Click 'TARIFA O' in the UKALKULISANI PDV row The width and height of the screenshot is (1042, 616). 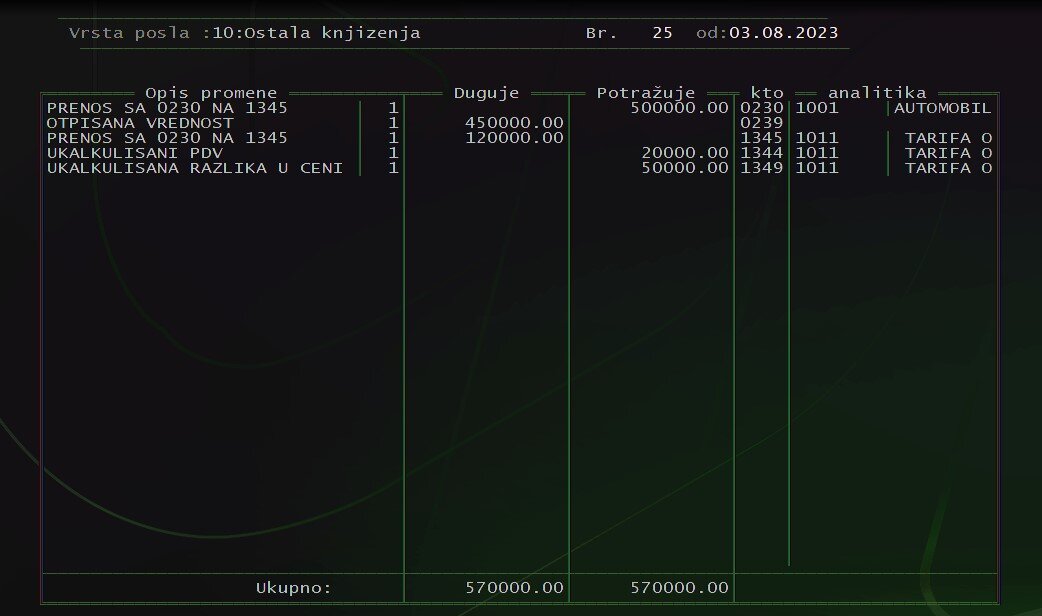tap(948, 153)
